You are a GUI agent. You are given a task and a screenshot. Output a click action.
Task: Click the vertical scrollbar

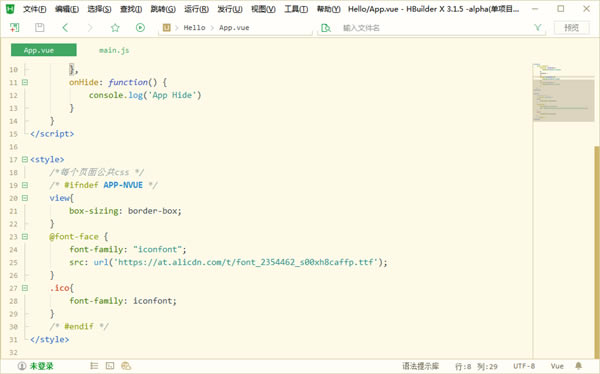coord(597,252)
